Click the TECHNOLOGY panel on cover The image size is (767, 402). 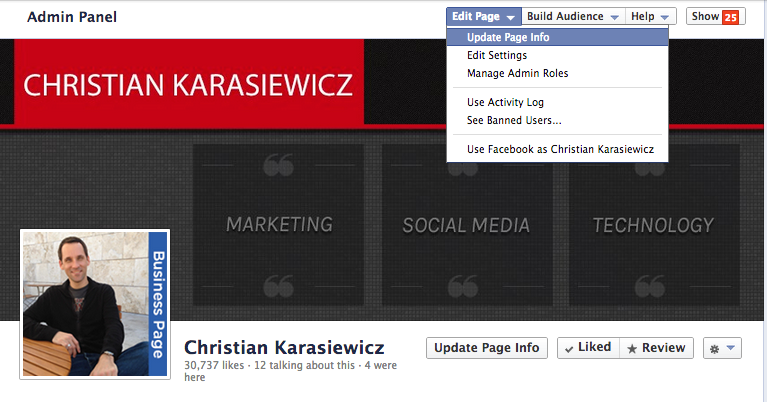click(x=654, y=225)
